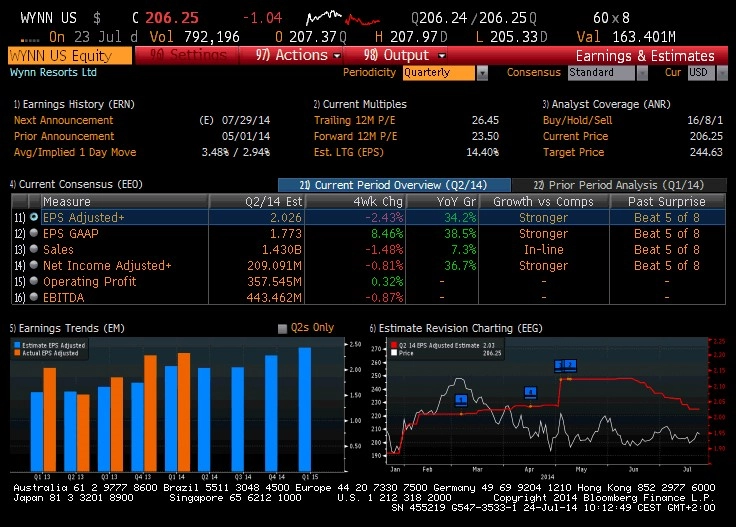Click EPS GAAP 4Wk change 8.46%
Image resolution: width=736 pixels, height=527 pixels.
[387, 234]
